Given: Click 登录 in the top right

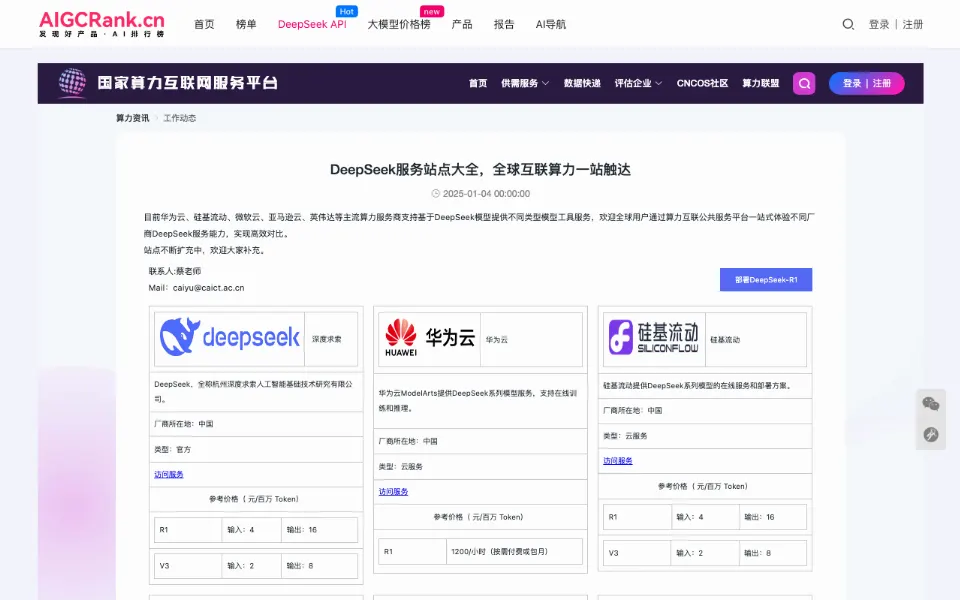Looking at the screenshot, I should 879,24.
